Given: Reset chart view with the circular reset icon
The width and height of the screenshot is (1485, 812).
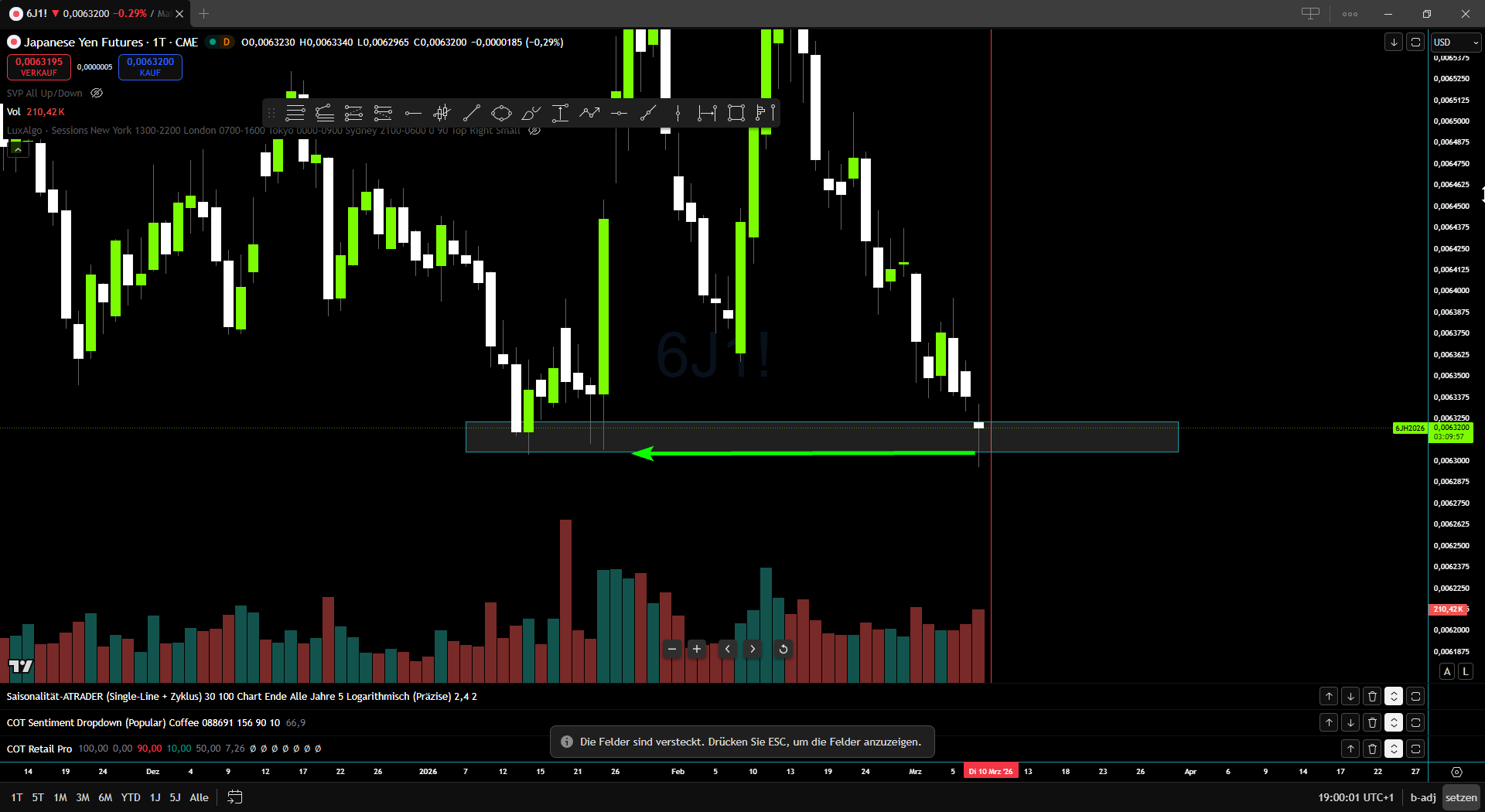Looking at the screenshot, I should pos(783,650).
